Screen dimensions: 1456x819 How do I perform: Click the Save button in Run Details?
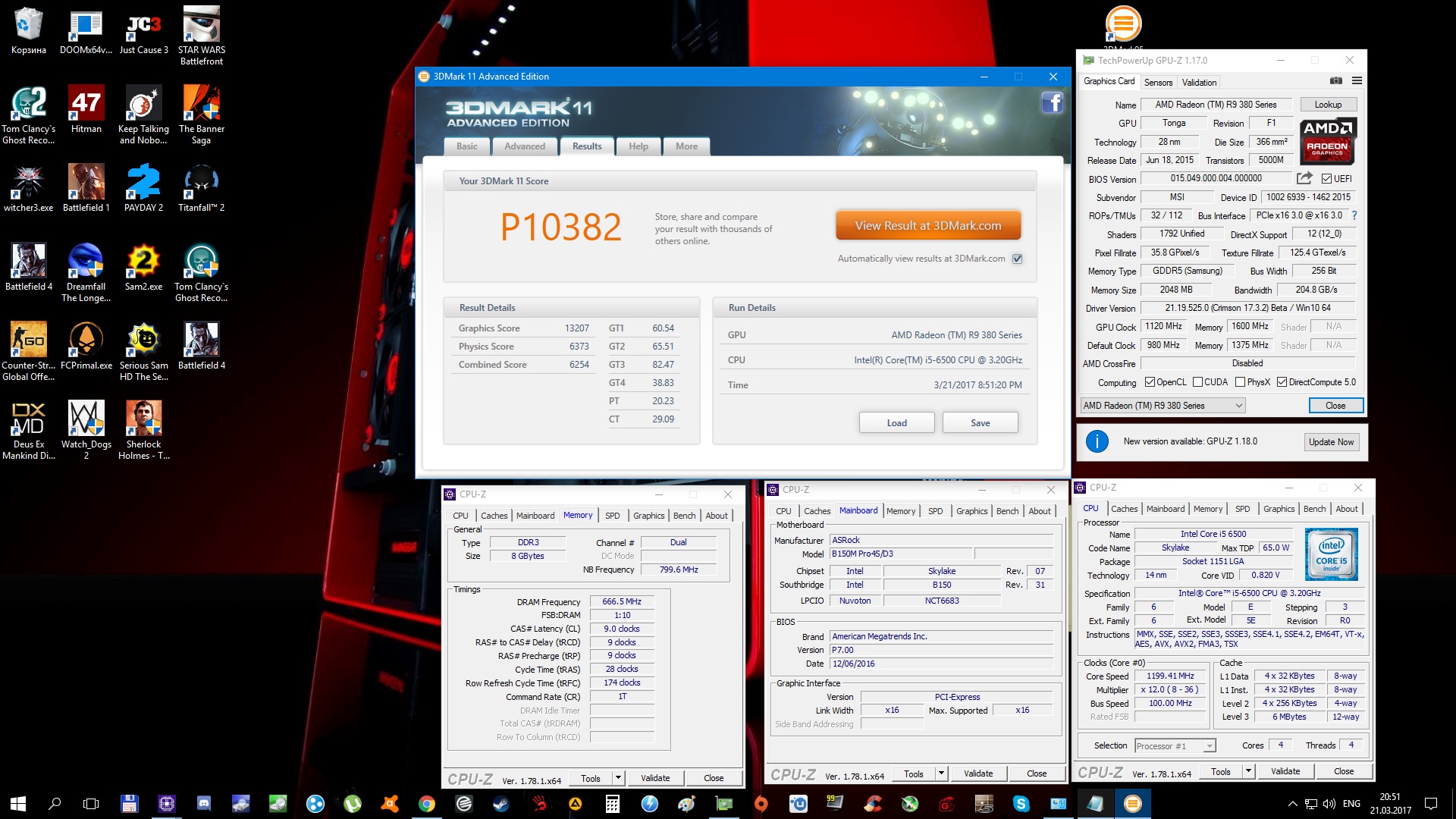tap(981, 423)
